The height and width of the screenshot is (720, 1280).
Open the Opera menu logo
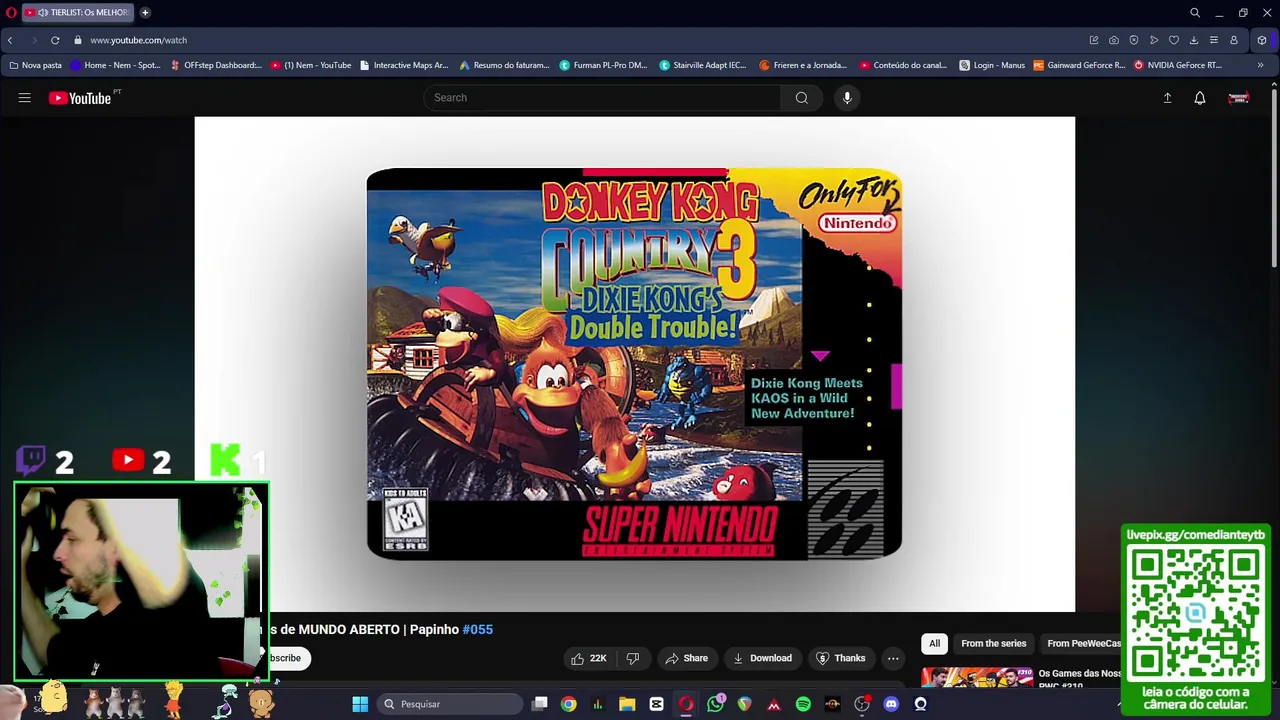tap(11, 12)
